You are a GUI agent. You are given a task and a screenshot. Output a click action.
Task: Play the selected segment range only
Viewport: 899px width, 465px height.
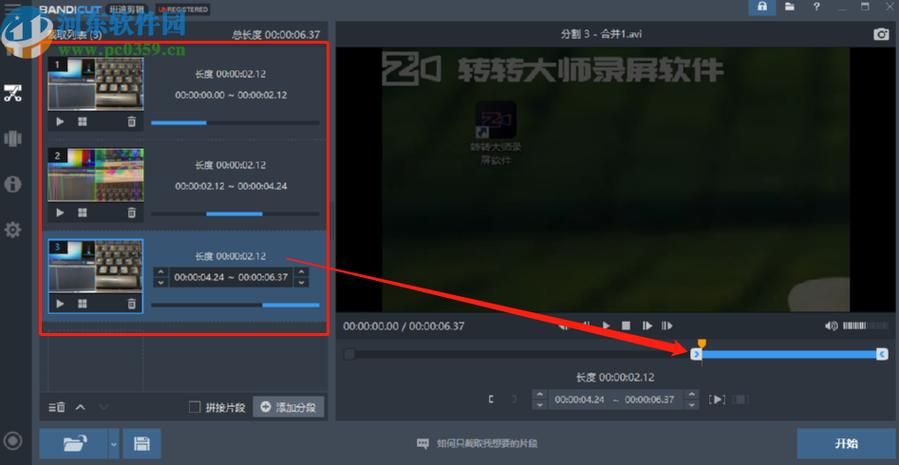[x=717, y=399]
